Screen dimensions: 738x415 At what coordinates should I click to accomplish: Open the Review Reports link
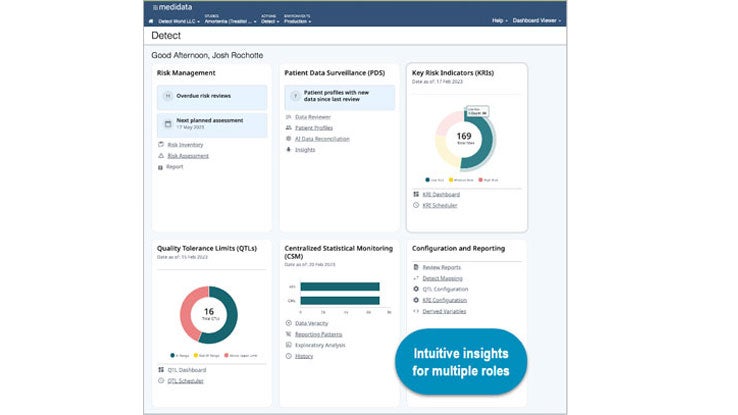click(x=441, y=267)
